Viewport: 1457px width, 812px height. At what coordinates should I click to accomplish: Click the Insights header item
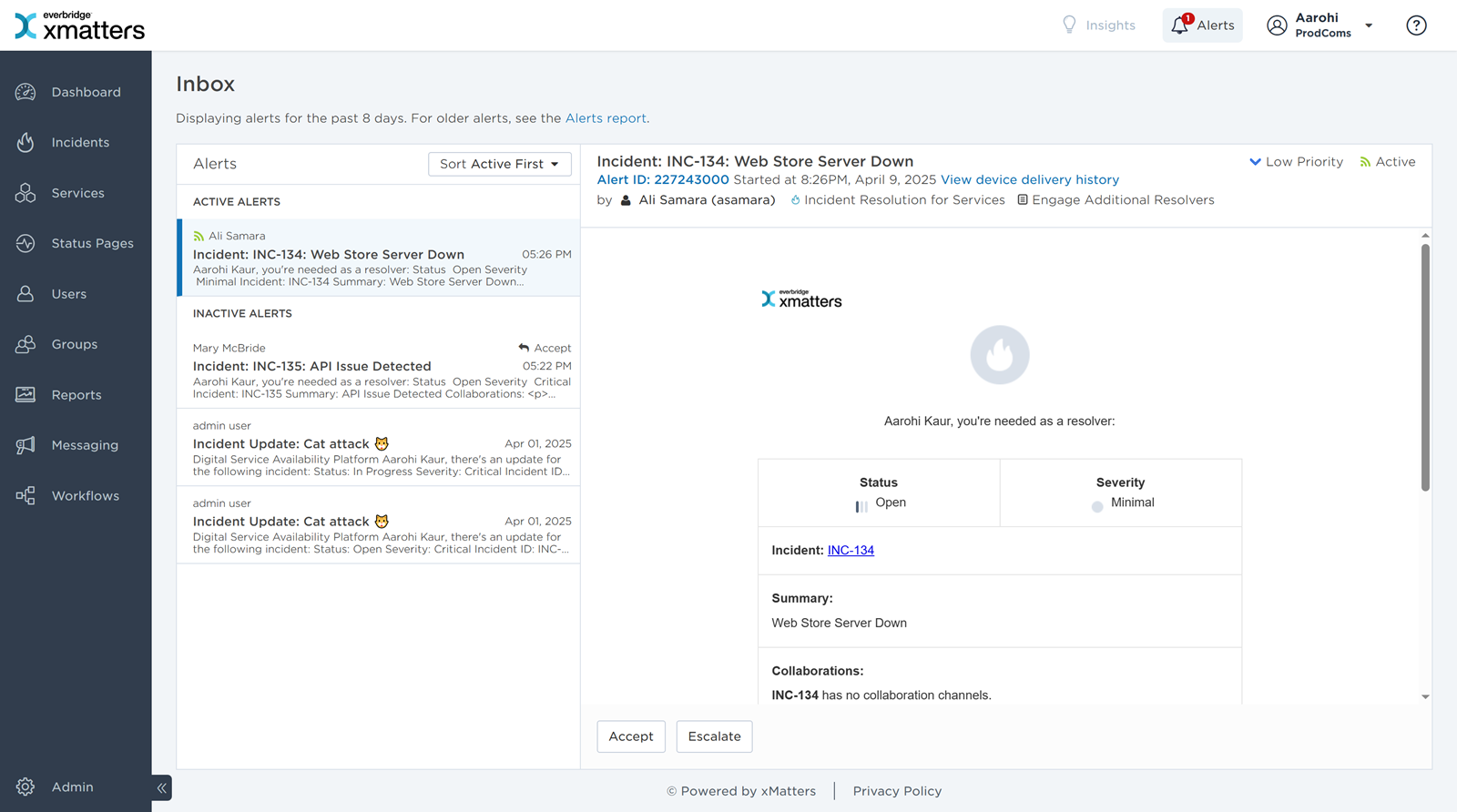[x=1099, y=25]
